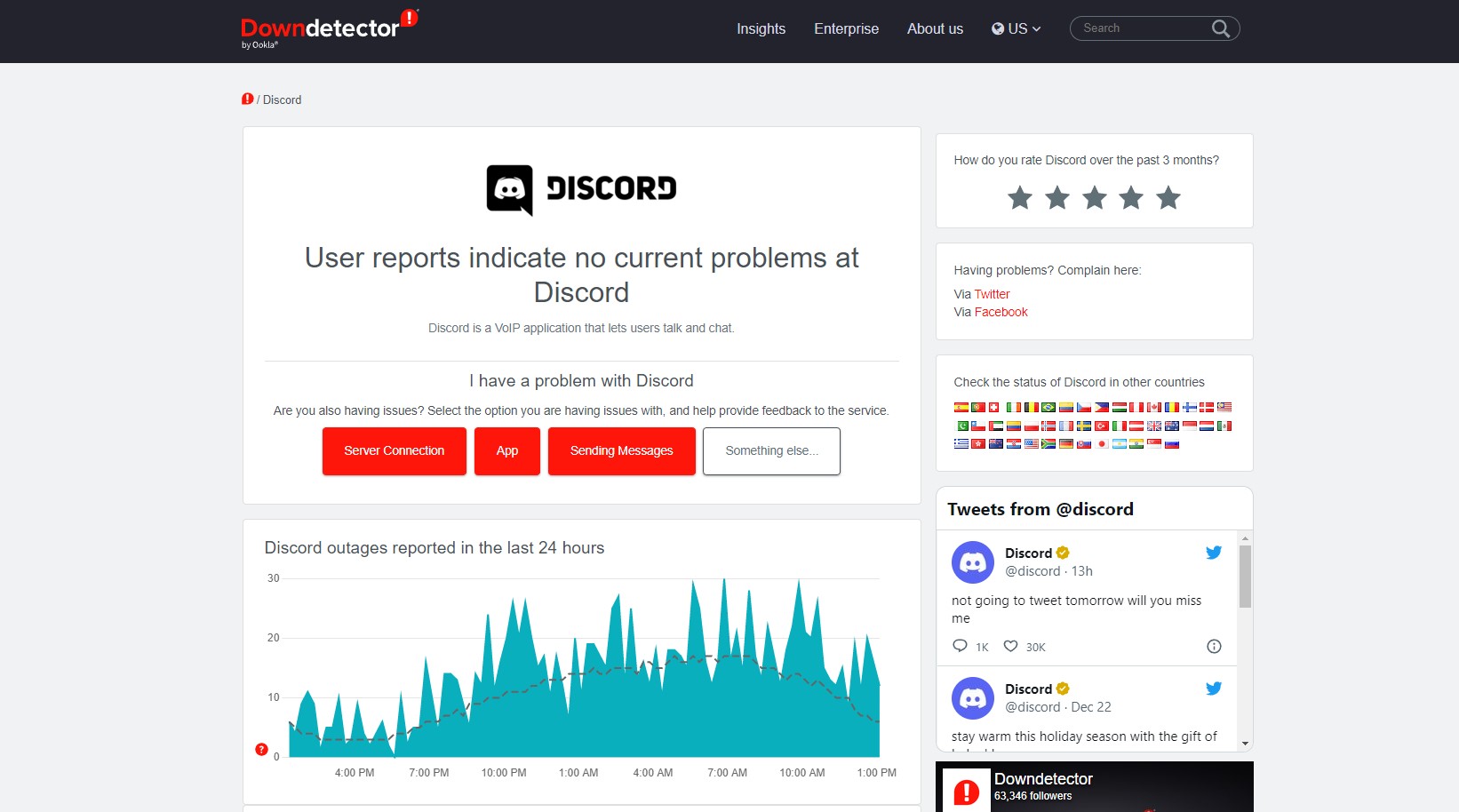This screenshot has height=812, width=1459.
Task: Report a Server Connection problem
Action: (395, 451)
